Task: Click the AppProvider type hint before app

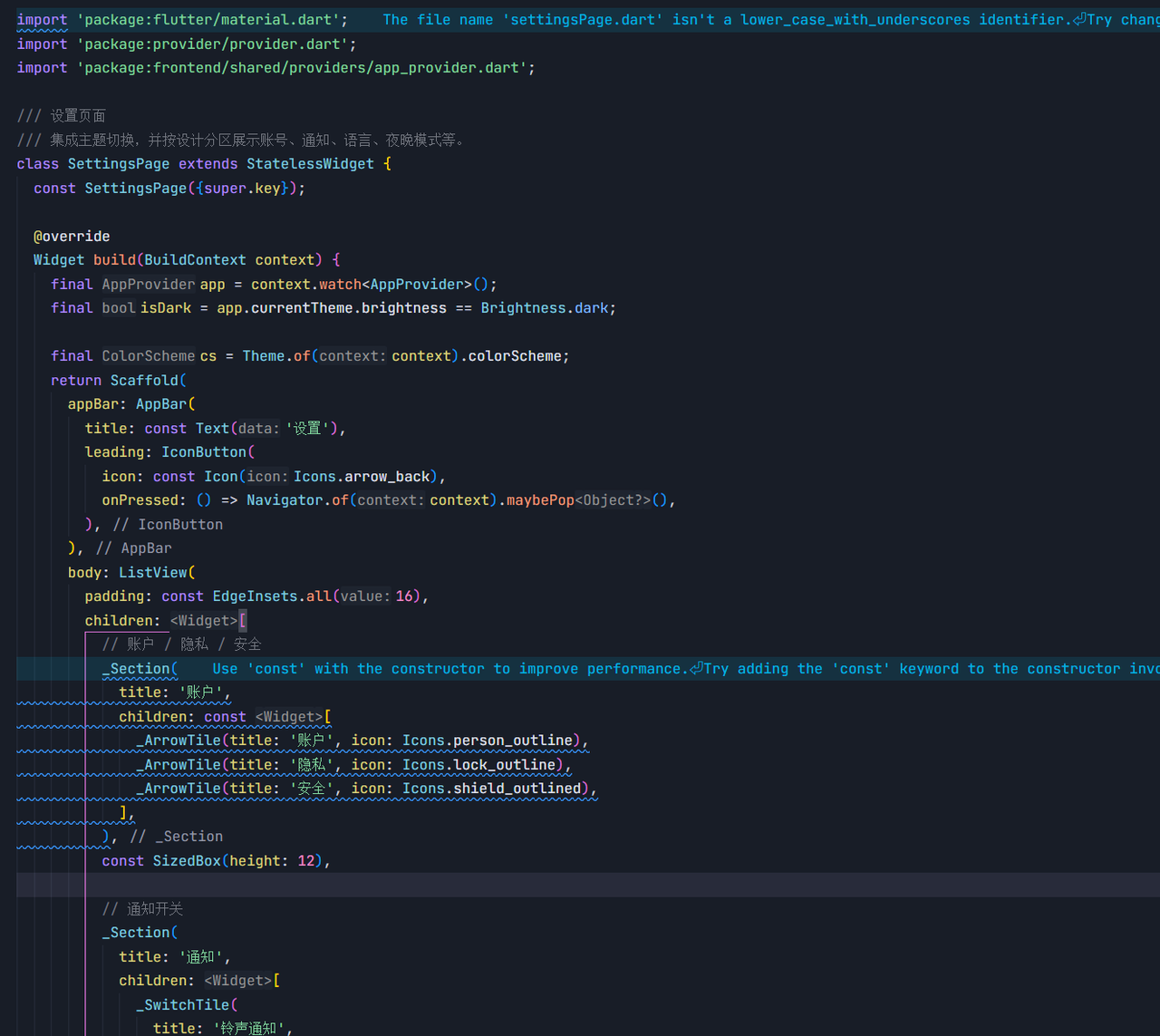Action: tap(149, 285)
